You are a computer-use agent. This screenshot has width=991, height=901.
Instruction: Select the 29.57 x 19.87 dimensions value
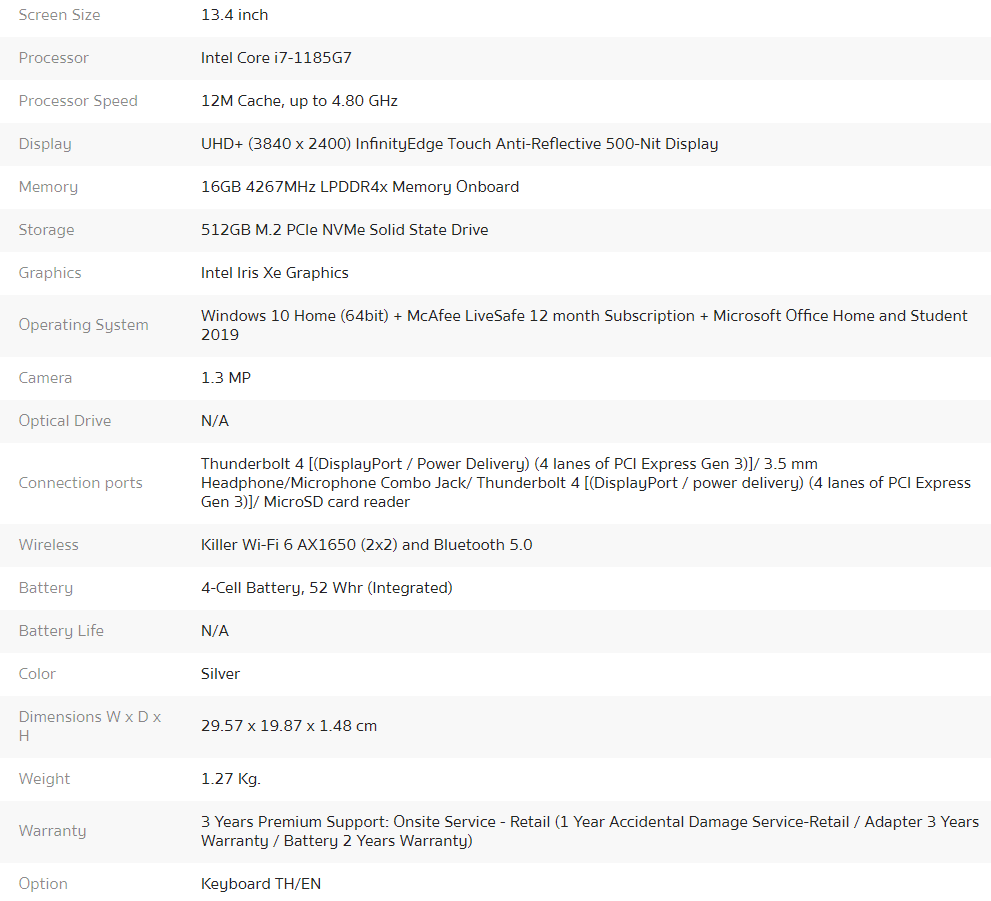pos(289,726)
